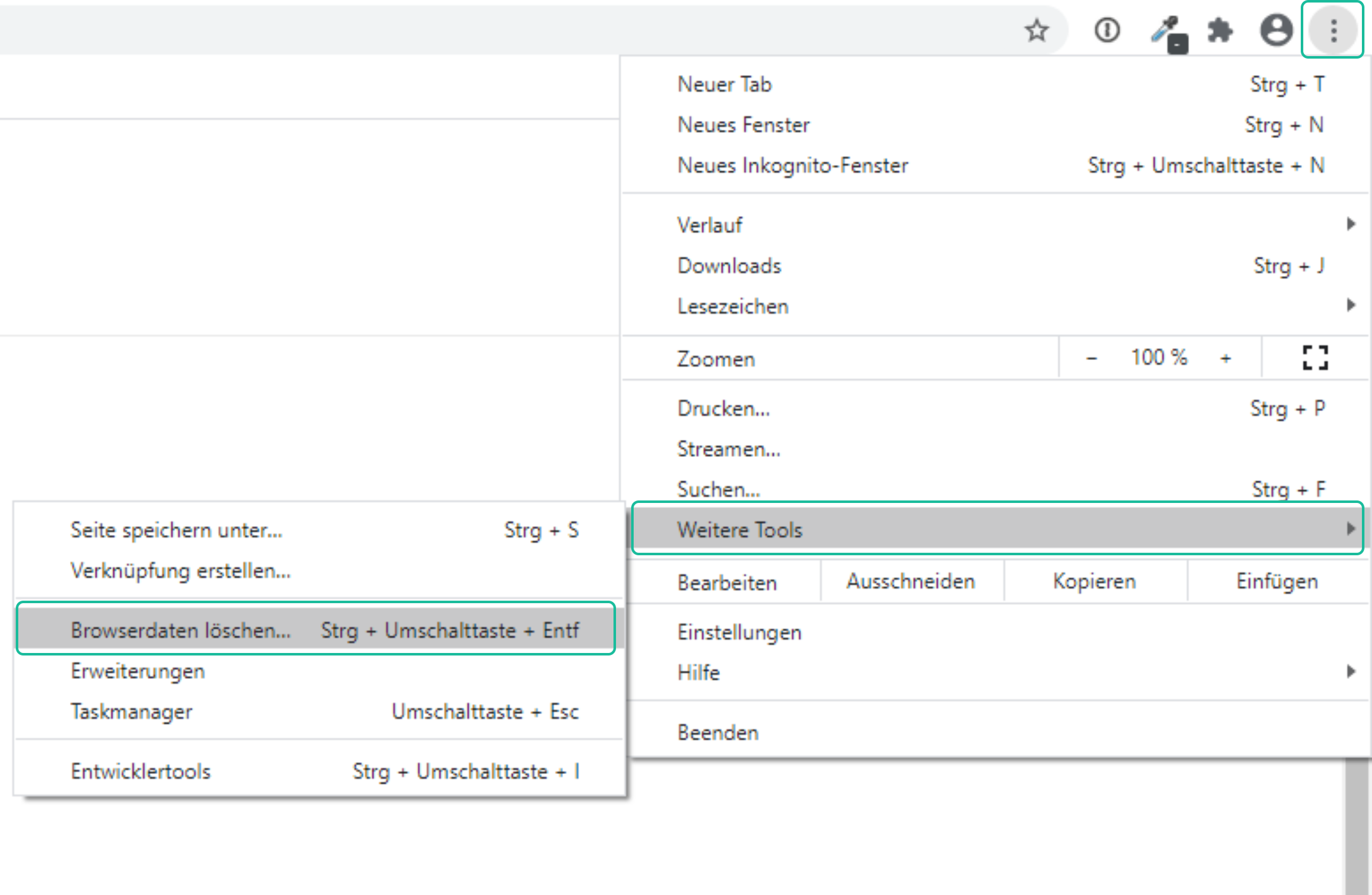Open the user profile avatar

(x=1276, y=30)
